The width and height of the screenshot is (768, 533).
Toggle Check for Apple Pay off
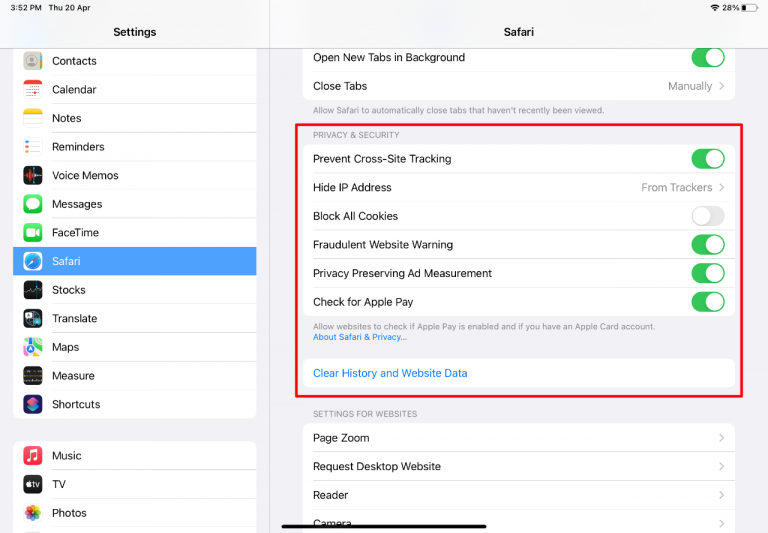(707, 302)
